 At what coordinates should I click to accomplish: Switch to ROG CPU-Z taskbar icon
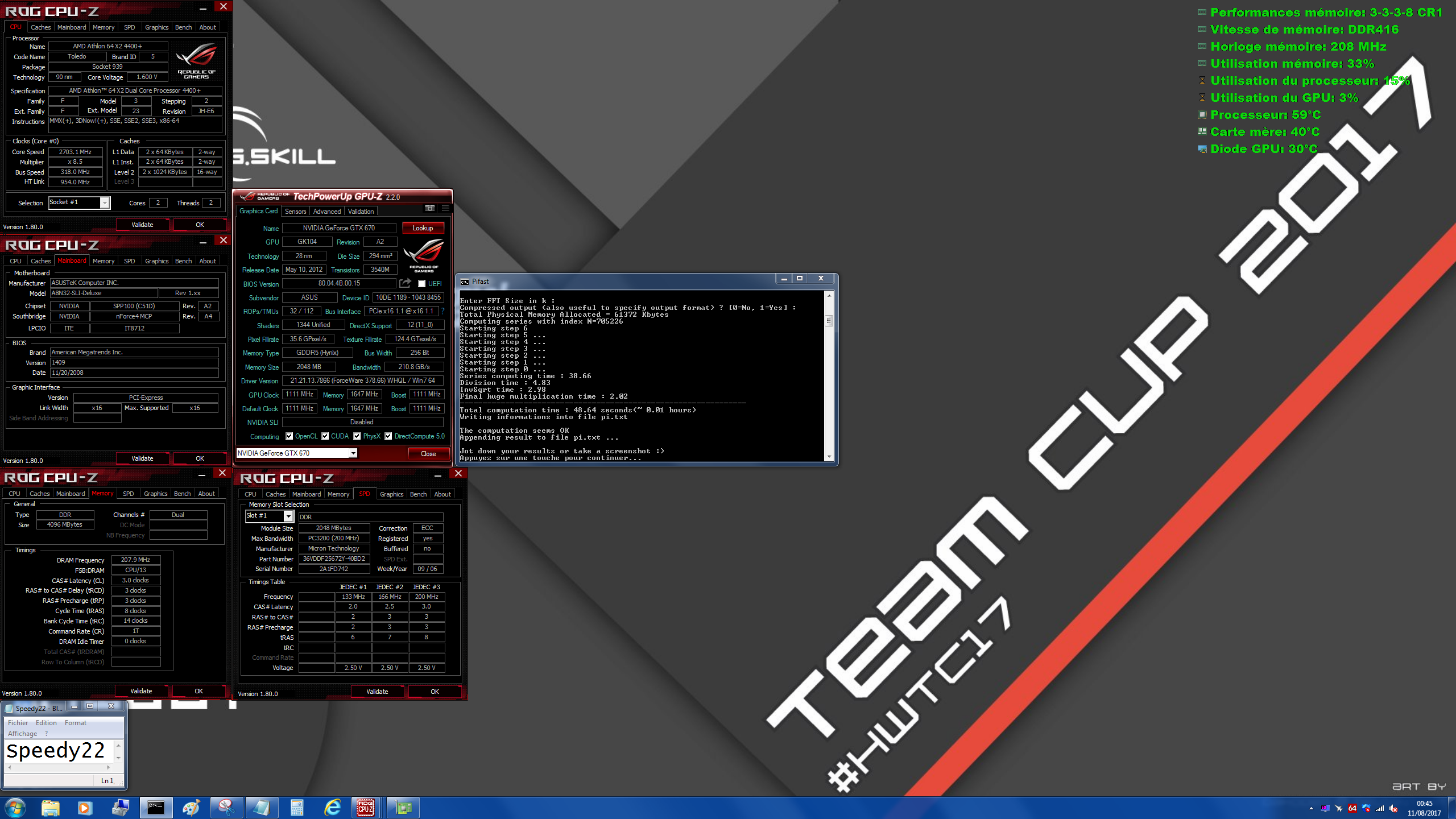(366, 808)
